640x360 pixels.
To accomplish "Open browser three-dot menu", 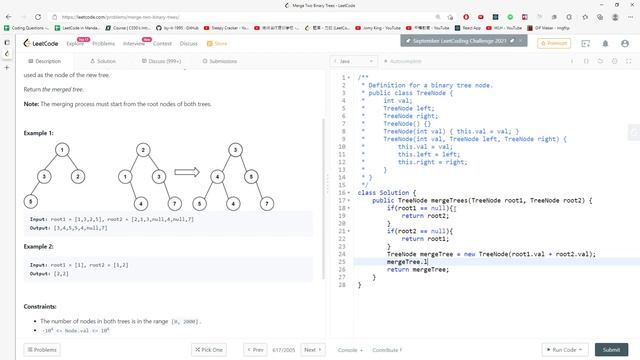I will click(x=631, y=17).
